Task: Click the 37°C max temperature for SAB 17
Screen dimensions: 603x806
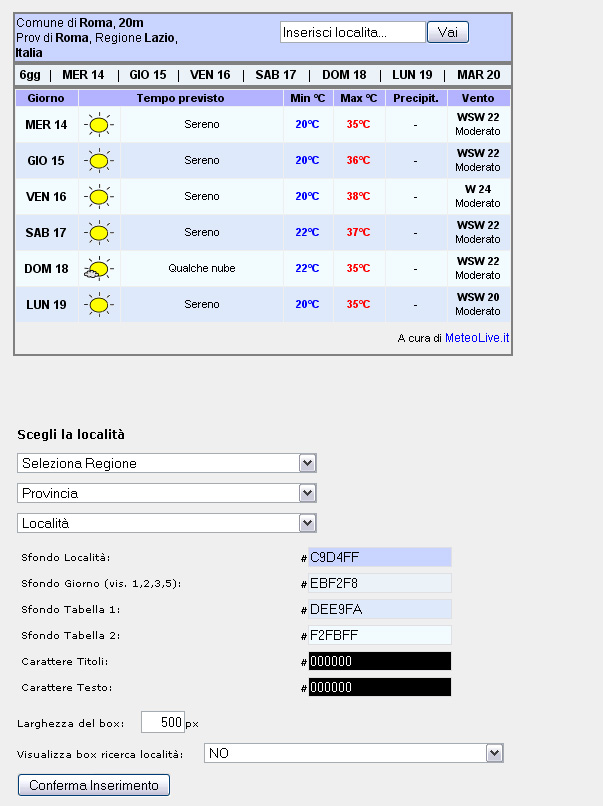Action: pyautogui.click(x=358, y=232)
